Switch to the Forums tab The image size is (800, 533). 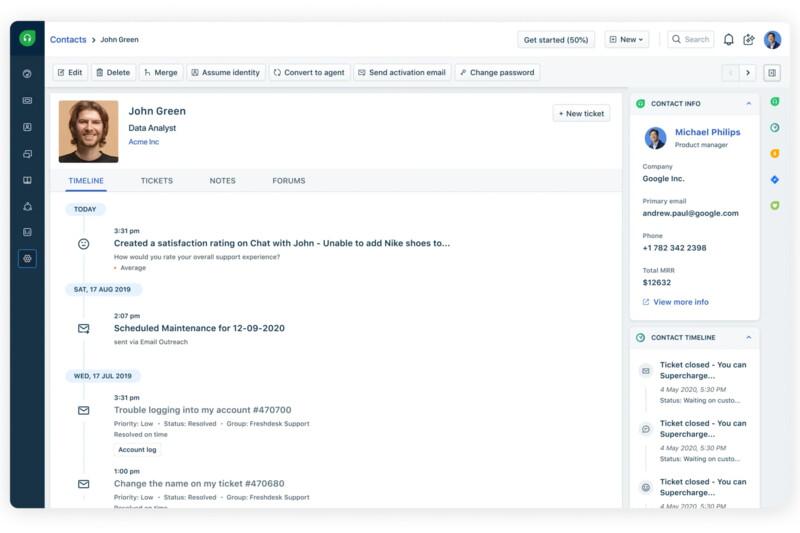pos(289,181)
